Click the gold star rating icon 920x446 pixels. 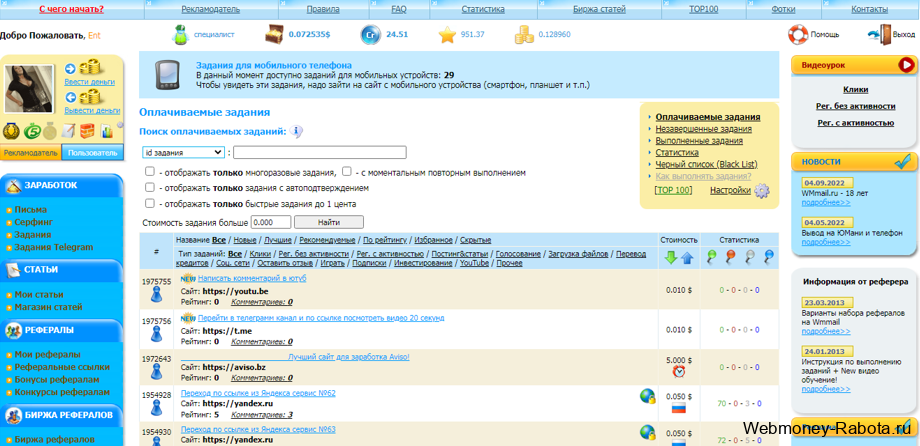pos(447,35)
